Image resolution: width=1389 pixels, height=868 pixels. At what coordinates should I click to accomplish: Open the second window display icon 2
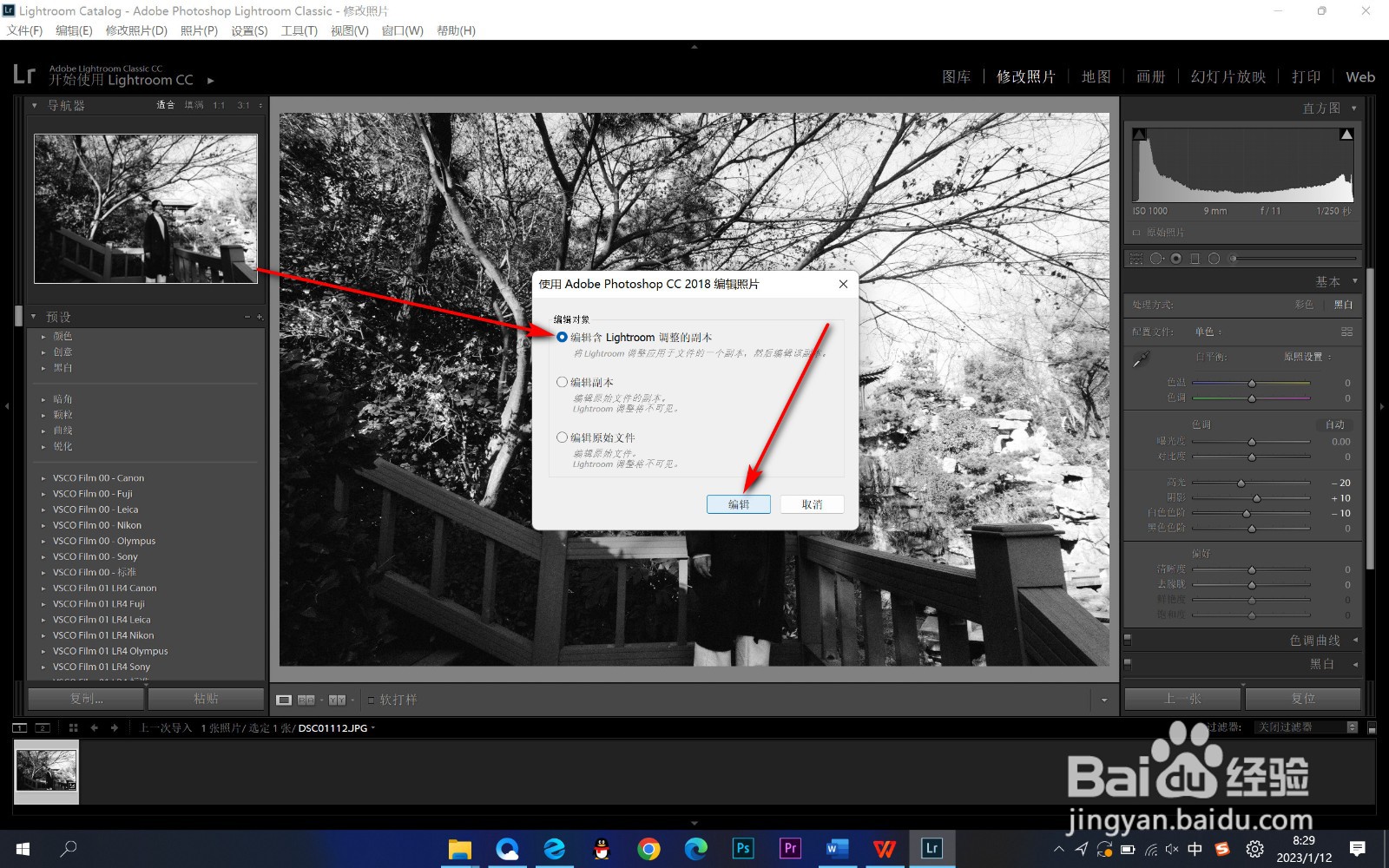[x=43, y=728]
